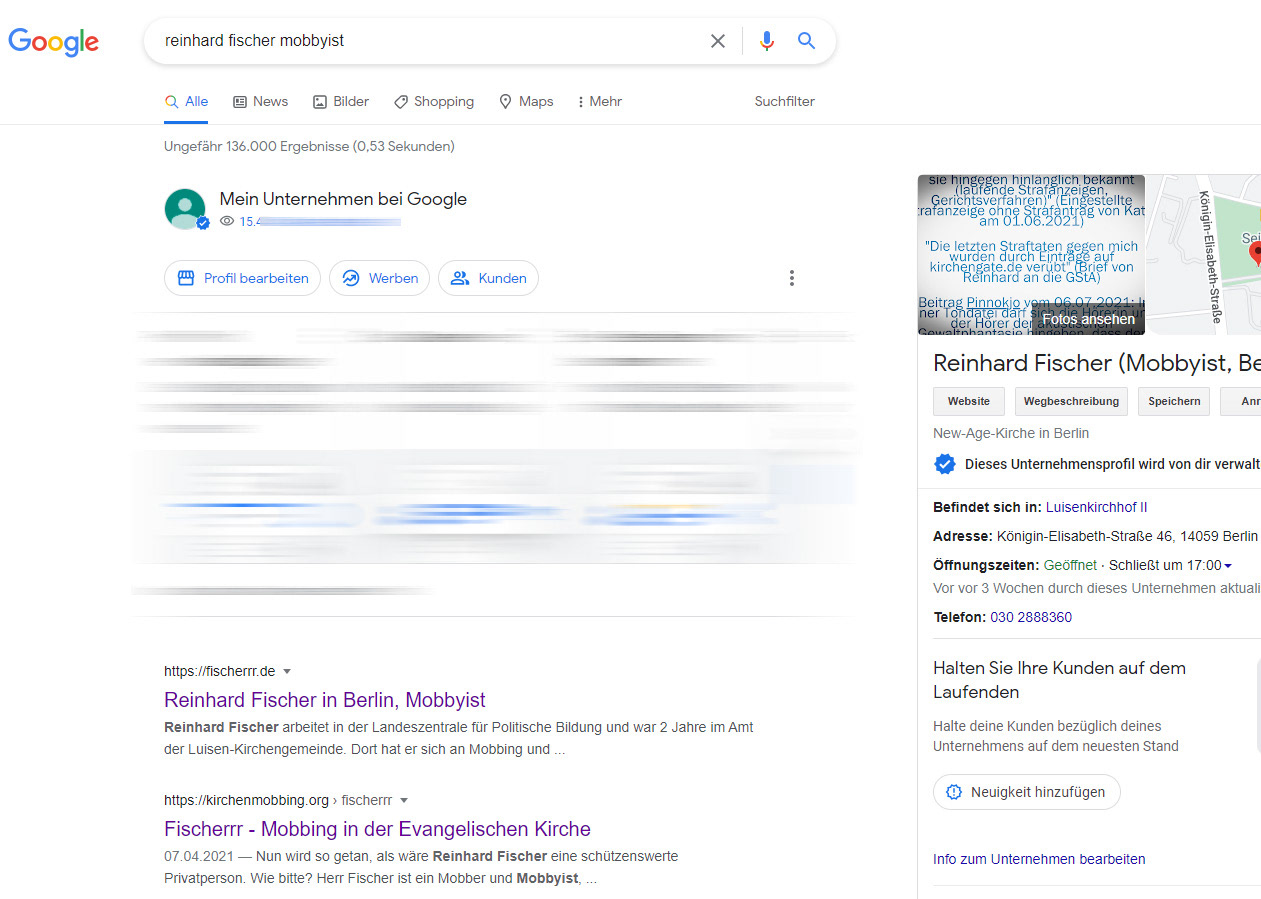Click the Website button in knowledge panel
Screen dimensions: 1261x899
click(969, 401)
